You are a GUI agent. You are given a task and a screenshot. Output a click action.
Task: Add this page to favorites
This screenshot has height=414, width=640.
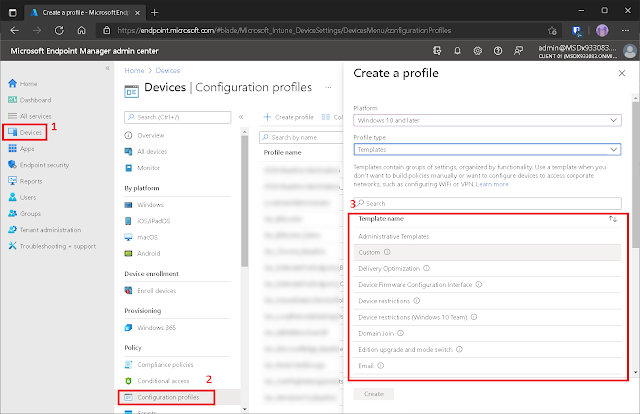click(552, 31)
